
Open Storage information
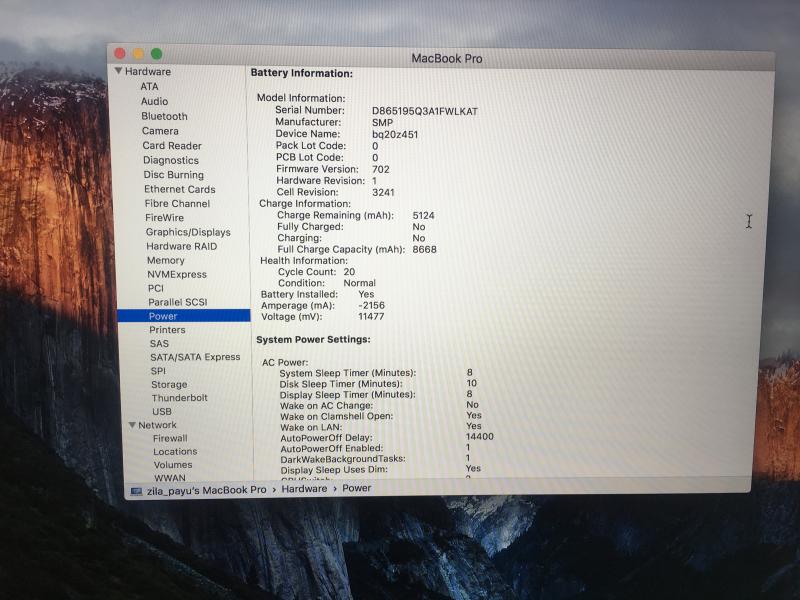click(x=169, y=384)
